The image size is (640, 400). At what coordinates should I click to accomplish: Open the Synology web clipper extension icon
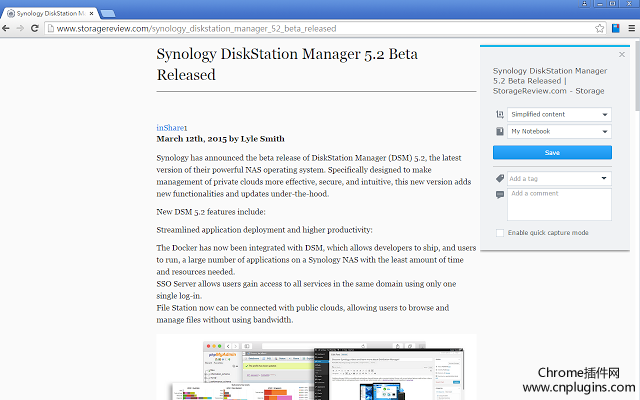(616, 28)
